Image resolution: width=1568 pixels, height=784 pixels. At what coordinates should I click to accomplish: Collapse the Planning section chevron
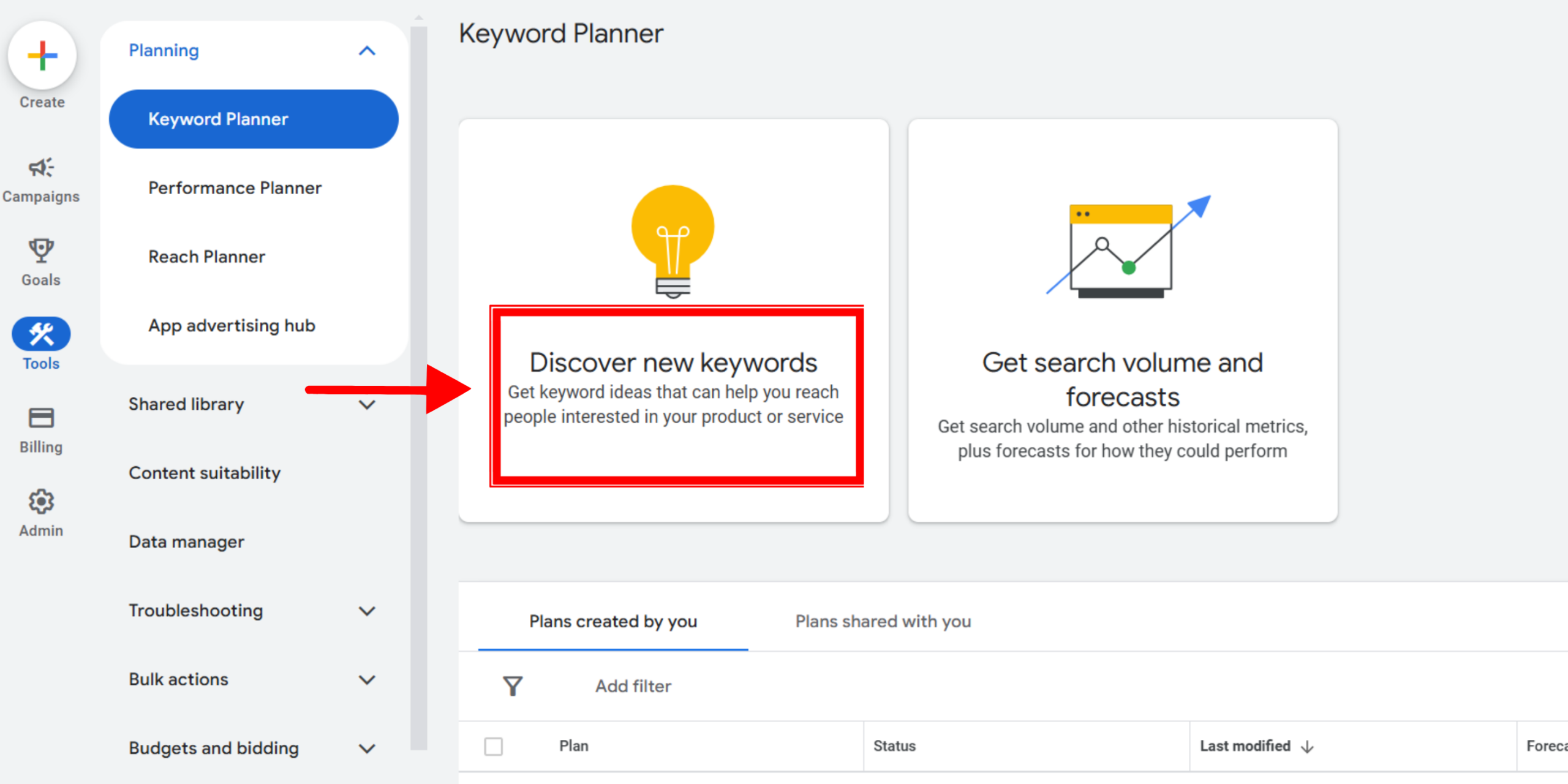pyautogui.click(x=367, y=51)
